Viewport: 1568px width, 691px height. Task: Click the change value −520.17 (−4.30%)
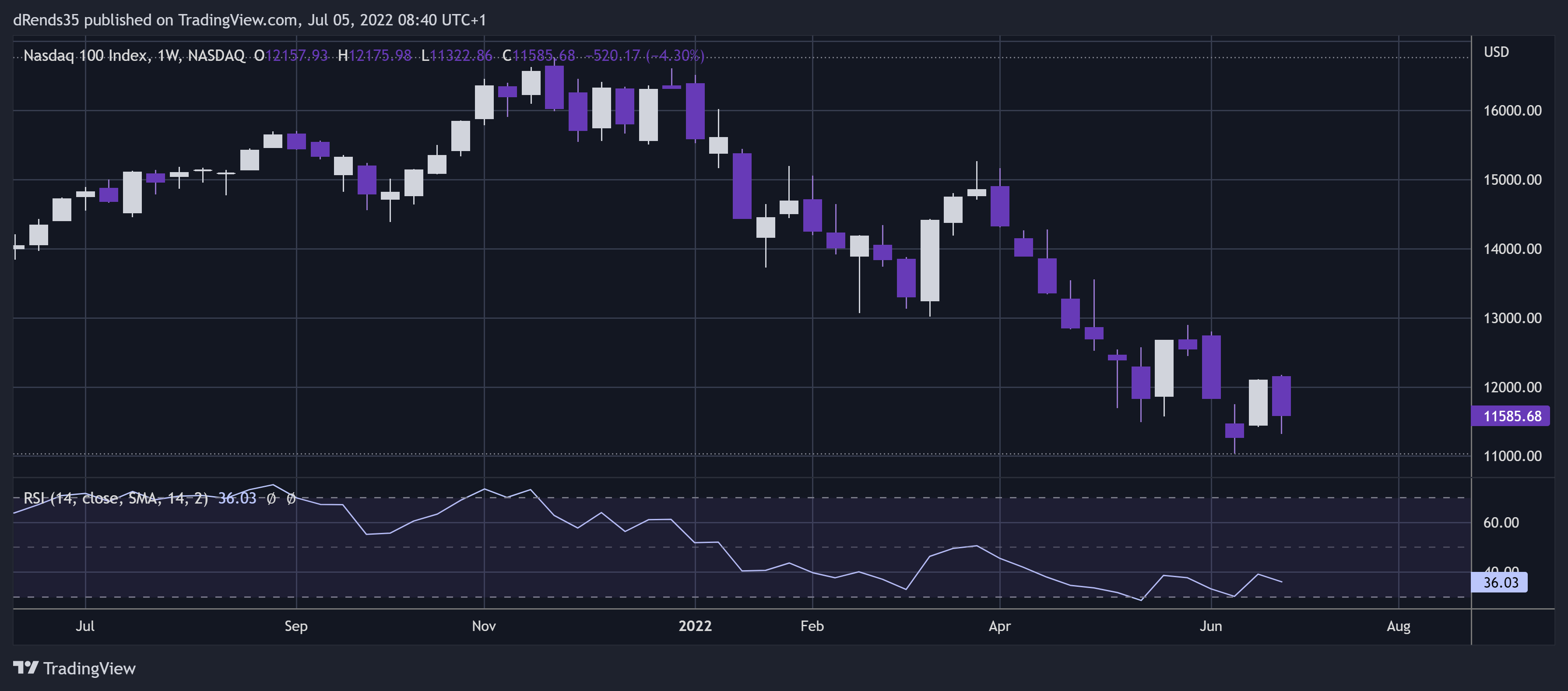tap(645, 56)
